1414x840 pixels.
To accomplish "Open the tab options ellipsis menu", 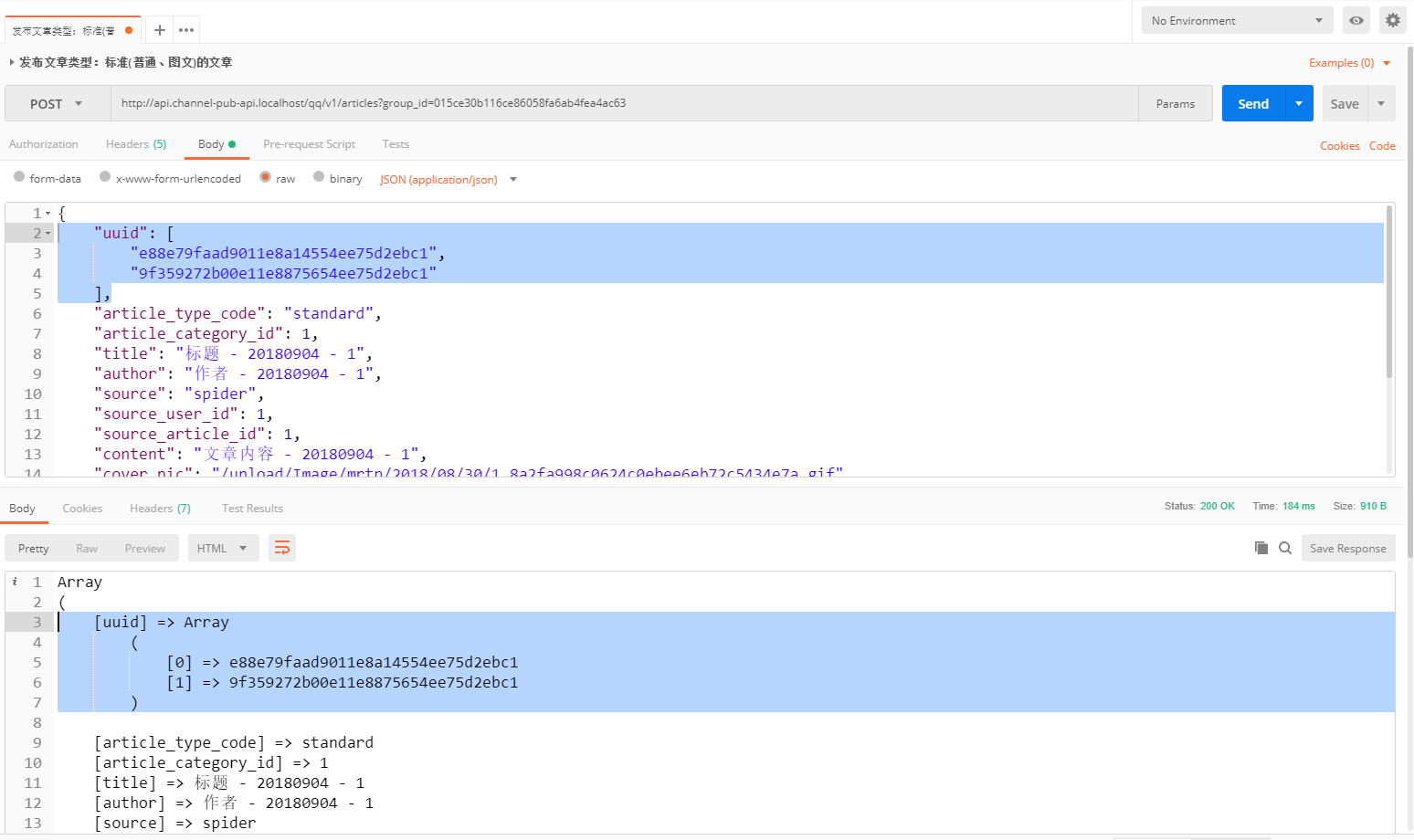I will [x=186, y=30].
